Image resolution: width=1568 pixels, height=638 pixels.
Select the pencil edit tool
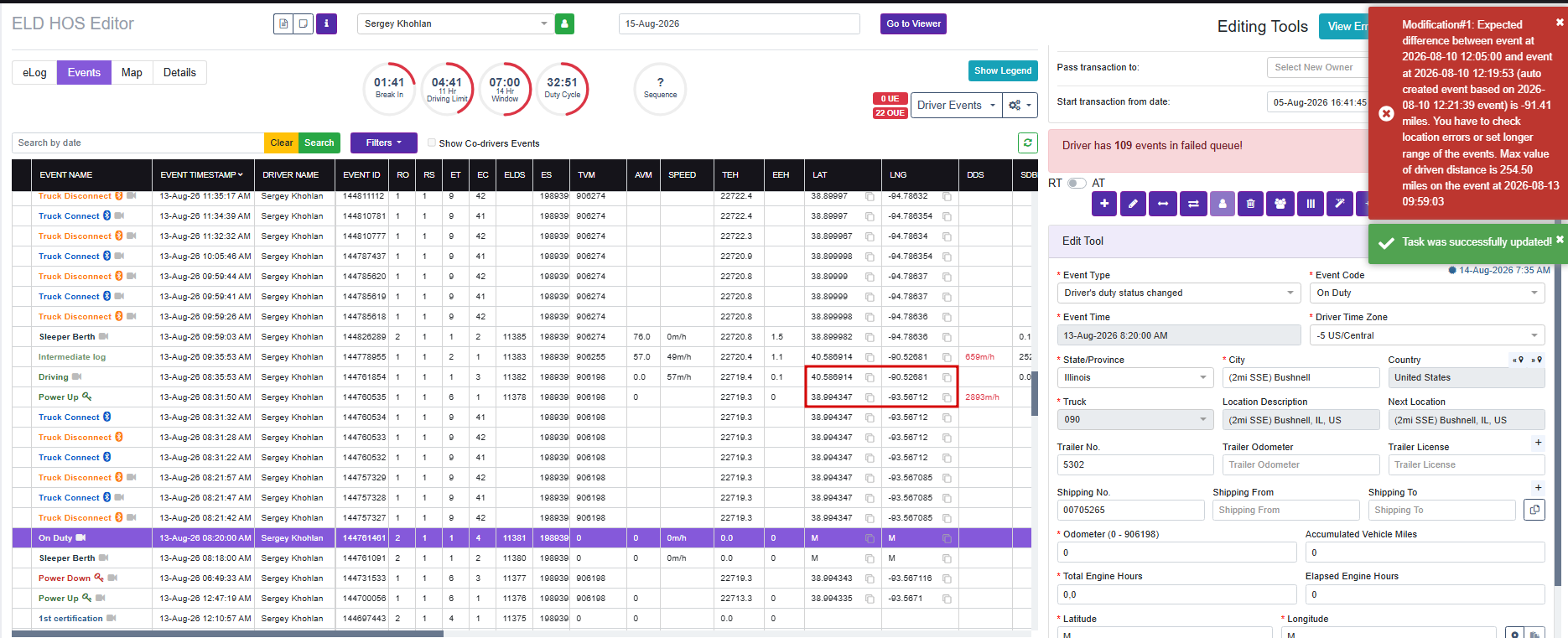point(1133,203)
